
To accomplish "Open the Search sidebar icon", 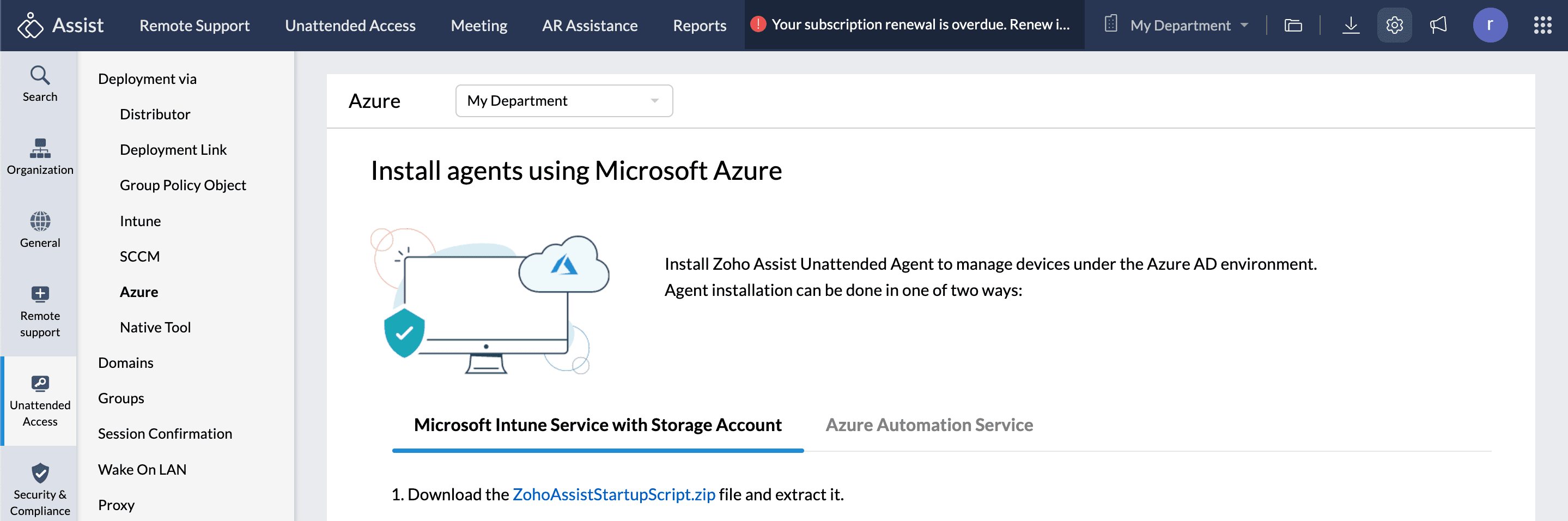I will 40,84.
